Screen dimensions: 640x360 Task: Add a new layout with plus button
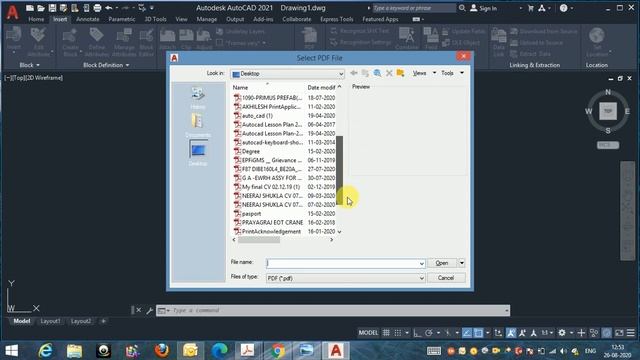pos(103,321)
